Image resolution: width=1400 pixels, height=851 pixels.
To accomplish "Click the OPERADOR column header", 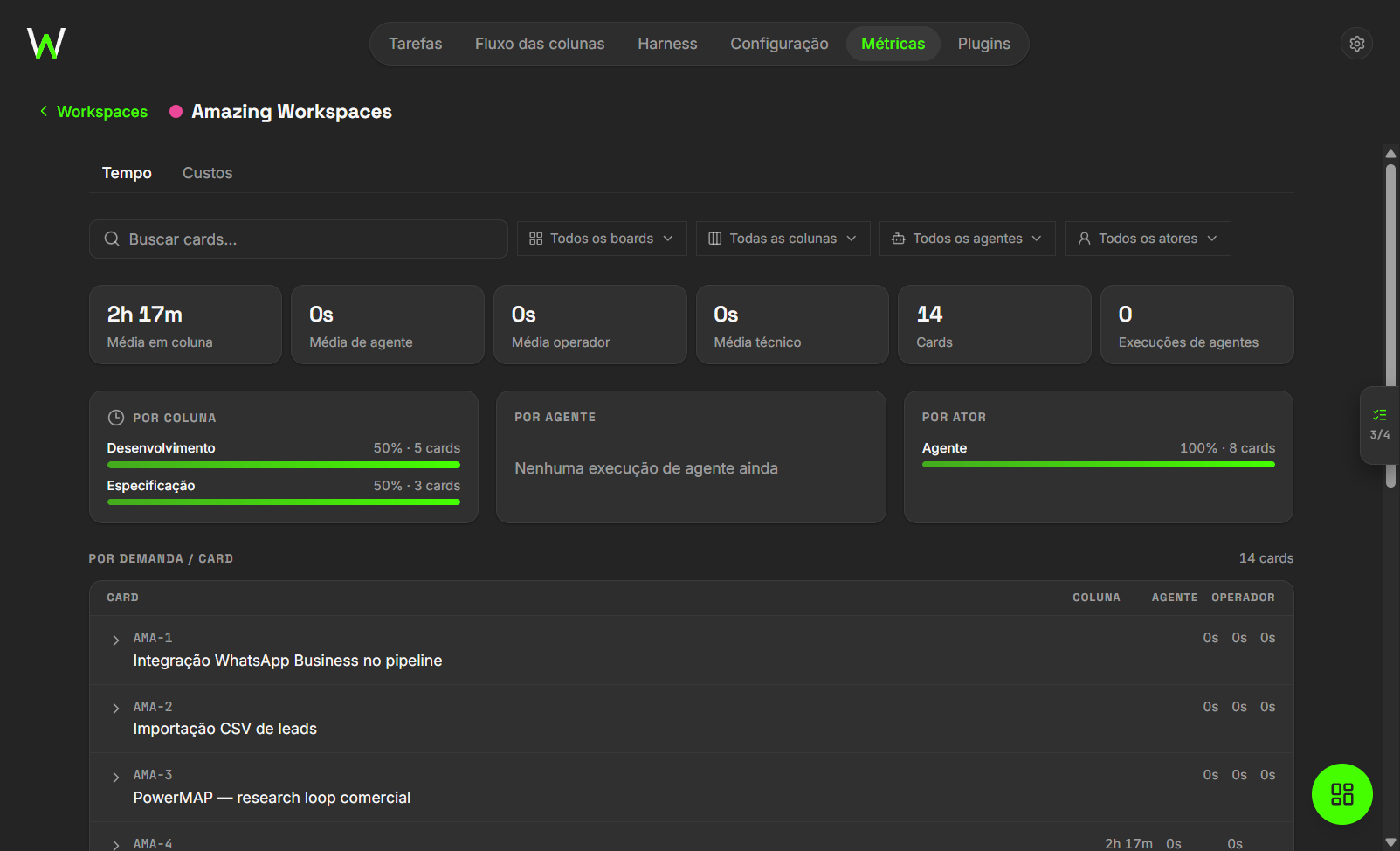I will [1243, 598].
